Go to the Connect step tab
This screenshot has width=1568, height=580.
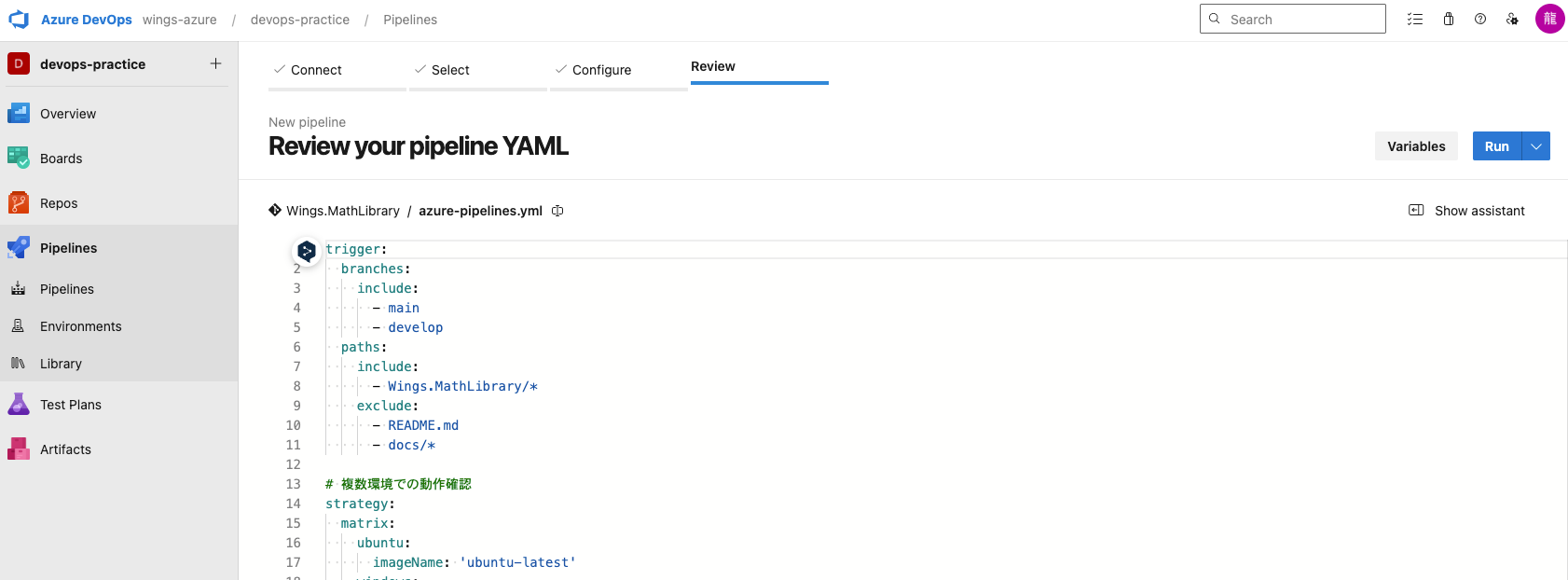(x=316, y=70)
